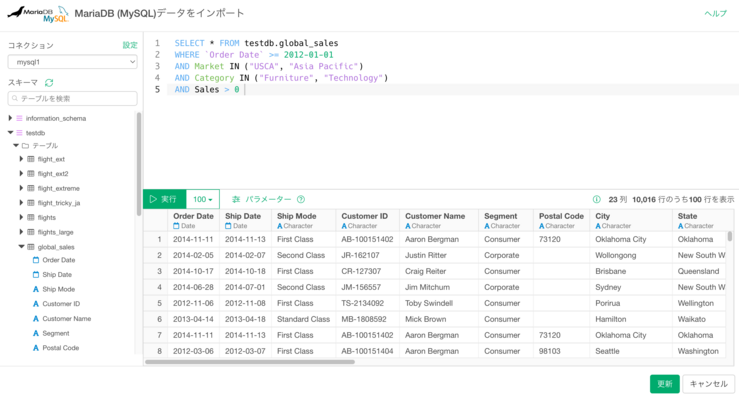
Task: Expand the information_schema node
Action: click(x=11, y=118)
